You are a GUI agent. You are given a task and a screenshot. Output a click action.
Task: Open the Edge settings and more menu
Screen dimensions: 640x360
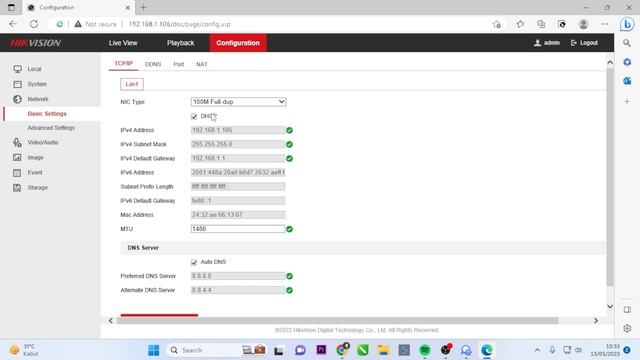click(x=605, y=24)
